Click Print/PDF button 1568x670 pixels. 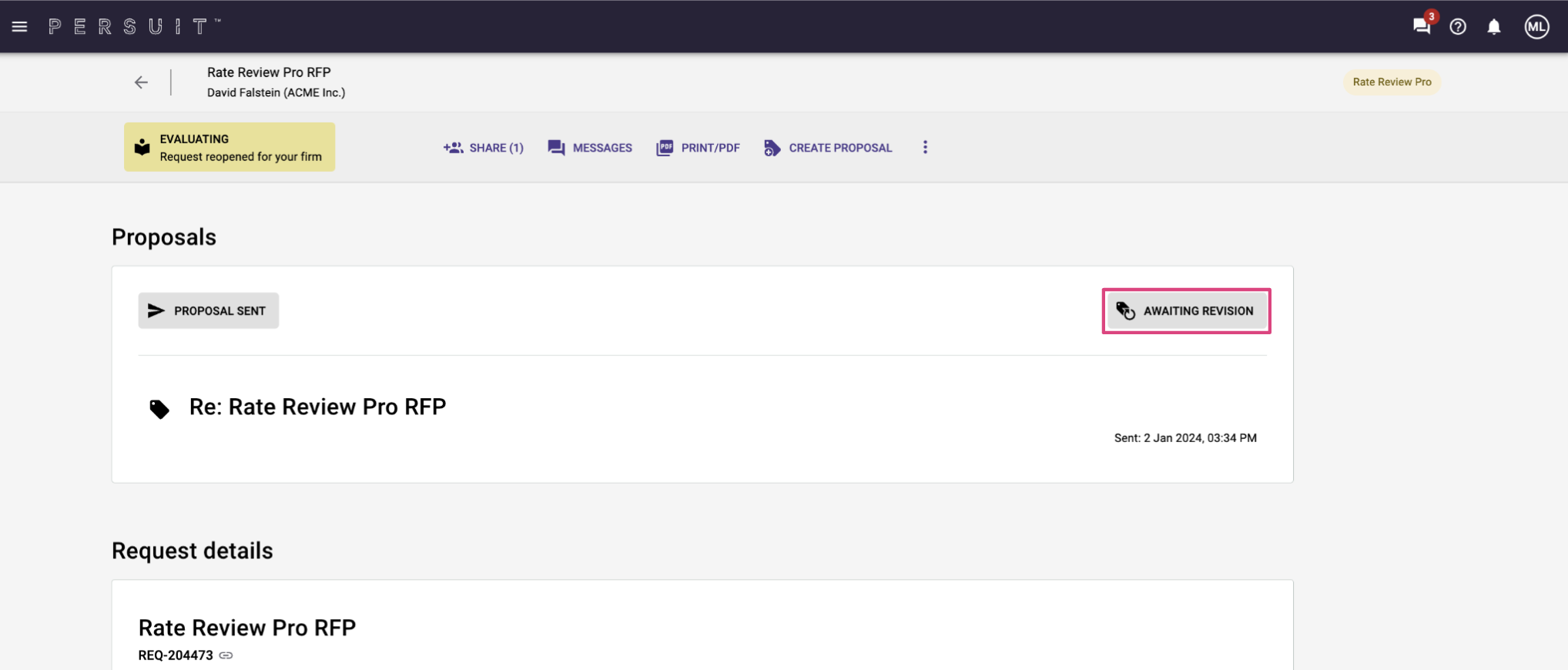click(698, 148)
